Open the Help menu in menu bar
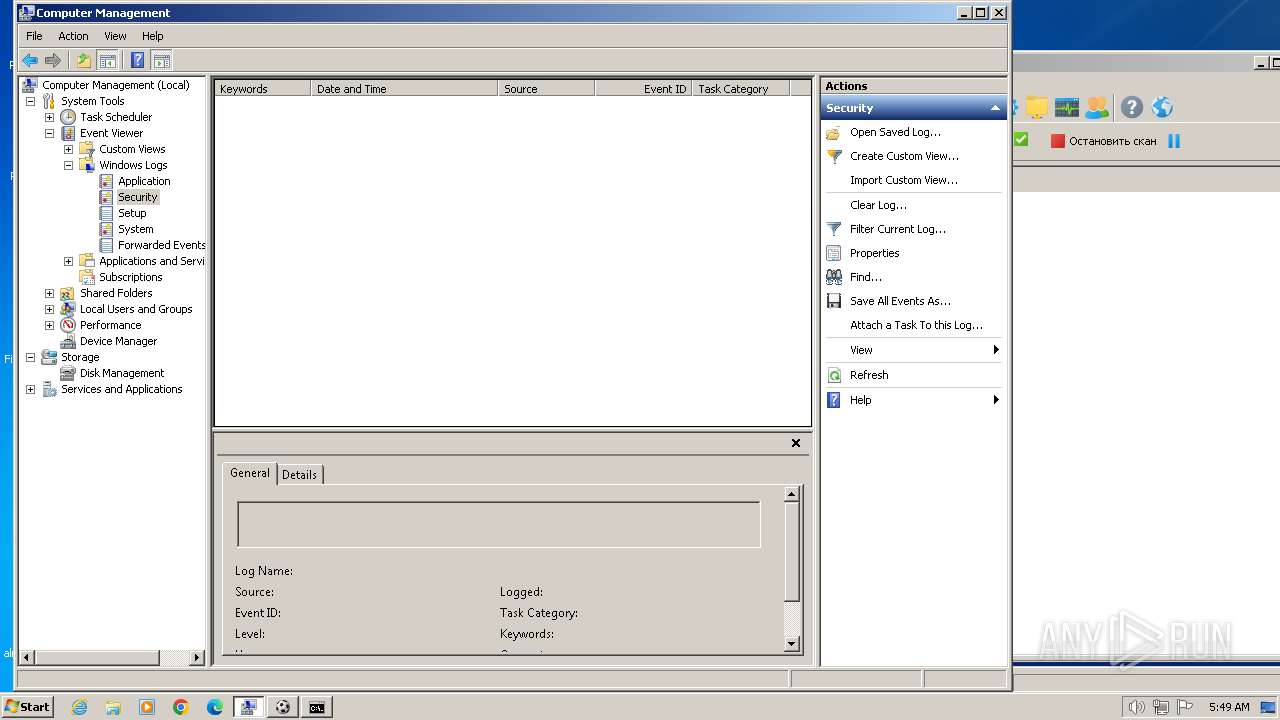Viewport: 1280px width, 720px height. 152,36
